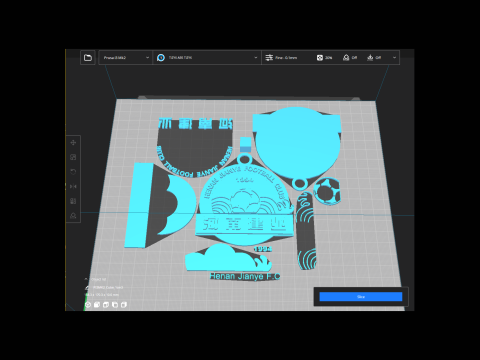Select the Rotate tool in left toolbar
The height and width of the screenshot is (360, 480).
[x=73, y=172]
